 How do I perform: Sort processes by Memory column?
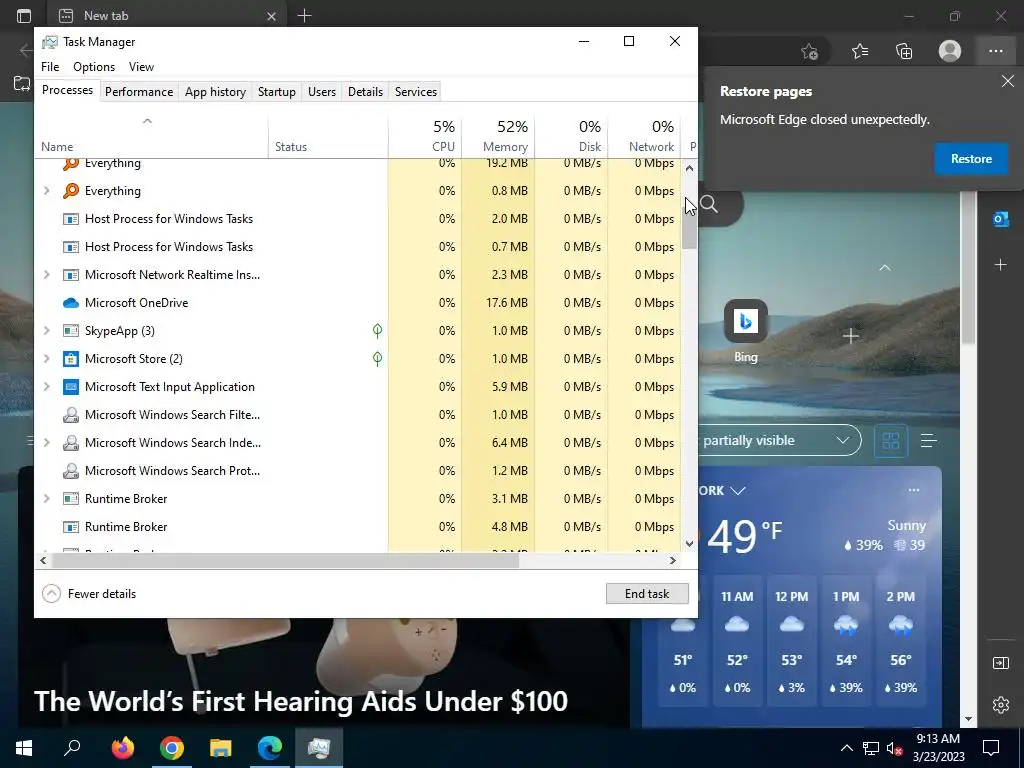point(498,137)
